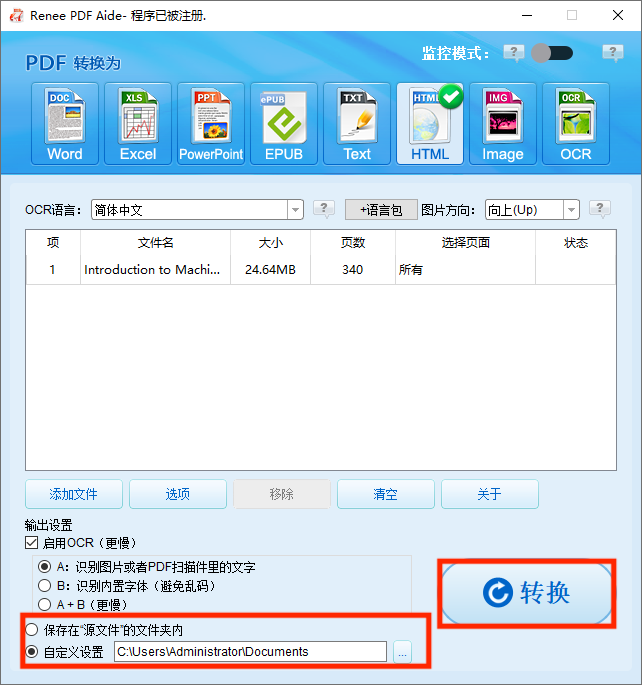
Task: Start conversion with the 转换 button
Action: tap(527, 593)
